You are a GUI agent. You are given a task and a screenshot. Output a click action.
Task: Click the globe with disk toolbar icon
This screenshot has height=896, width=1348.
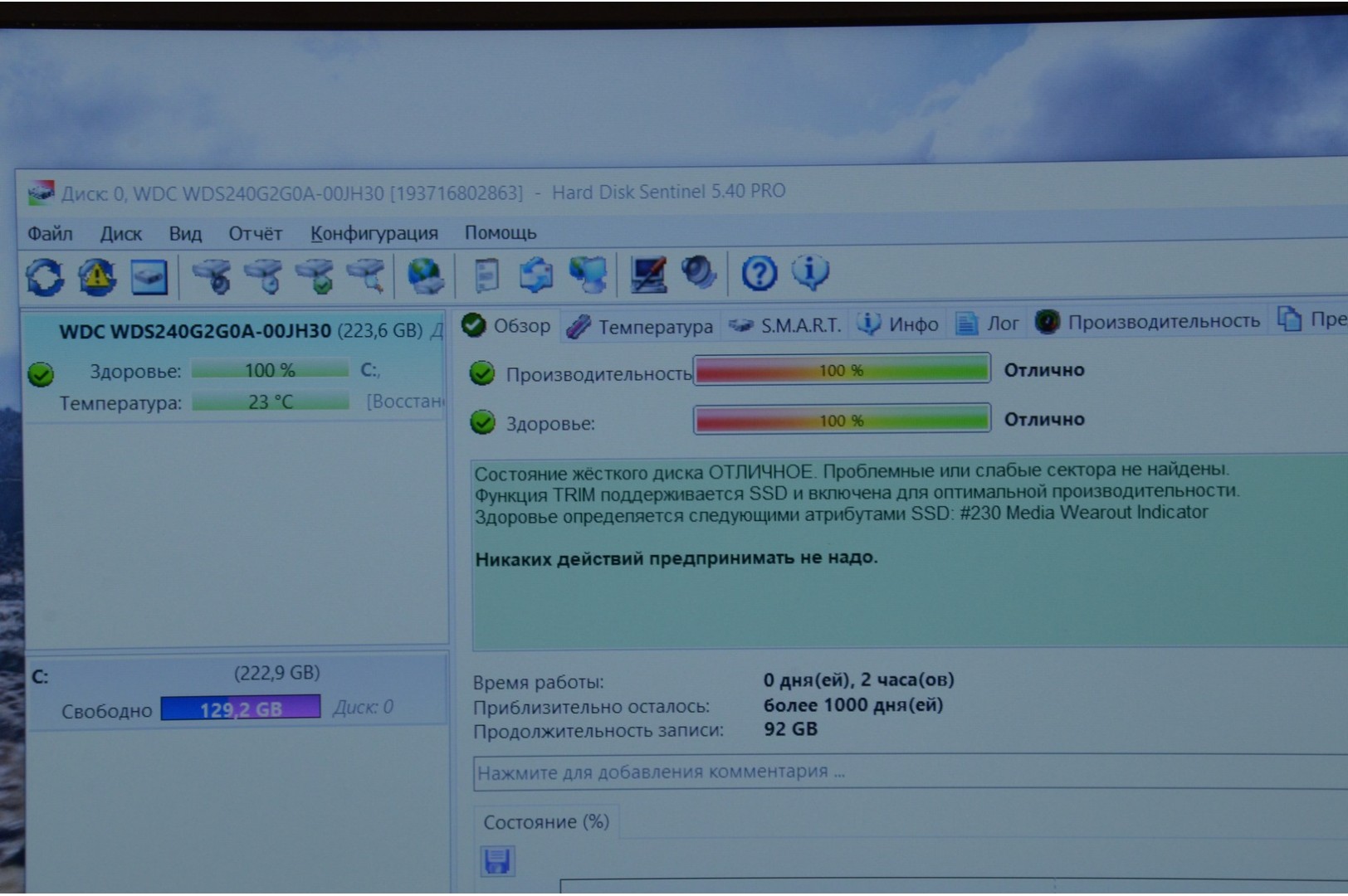(426, 275)
